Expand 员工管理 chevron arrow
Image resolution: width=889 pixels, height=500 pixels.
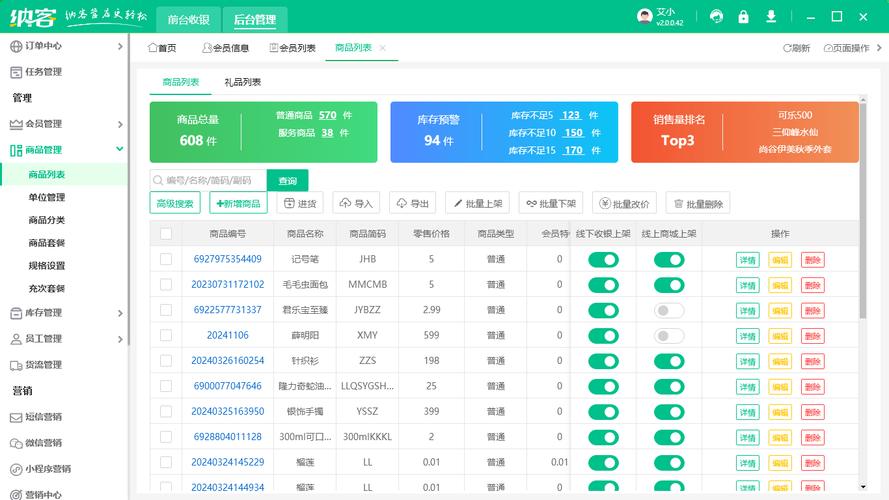(120, 339)
